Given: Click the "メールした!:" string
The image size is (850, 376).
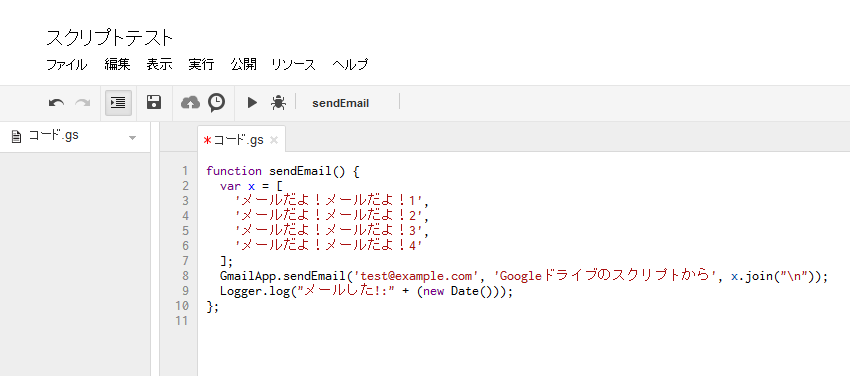Looking at the screenshot, I should click(x=347, y=291).
